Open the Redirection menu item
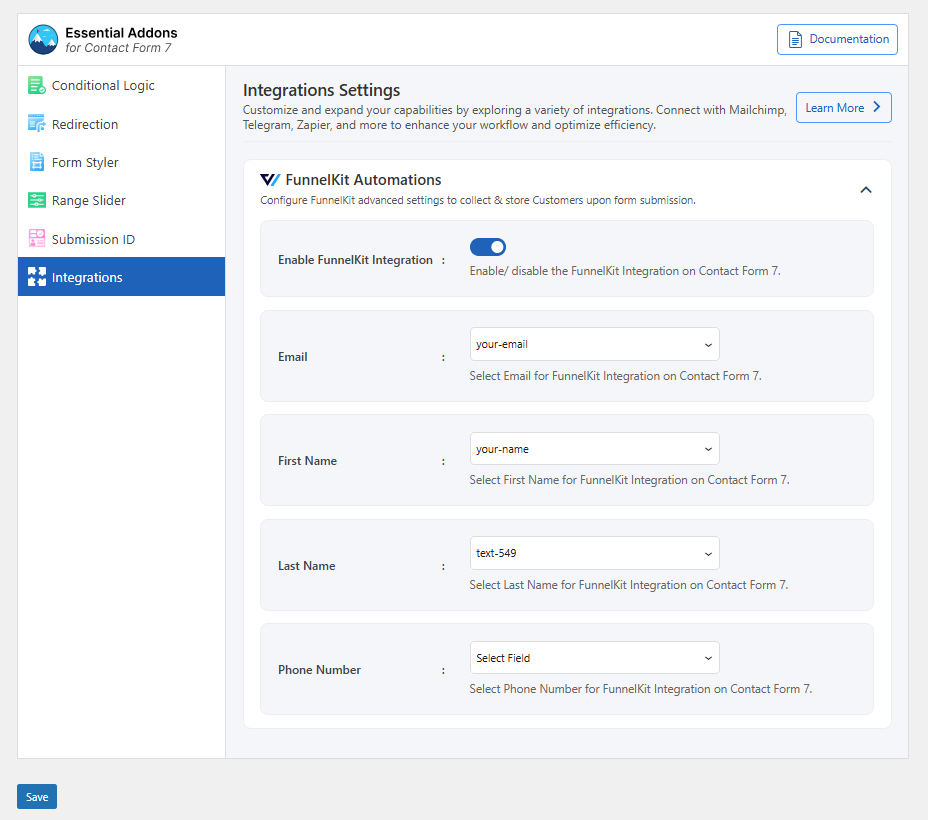The image size is (928, 820). (x=121, y=124)
